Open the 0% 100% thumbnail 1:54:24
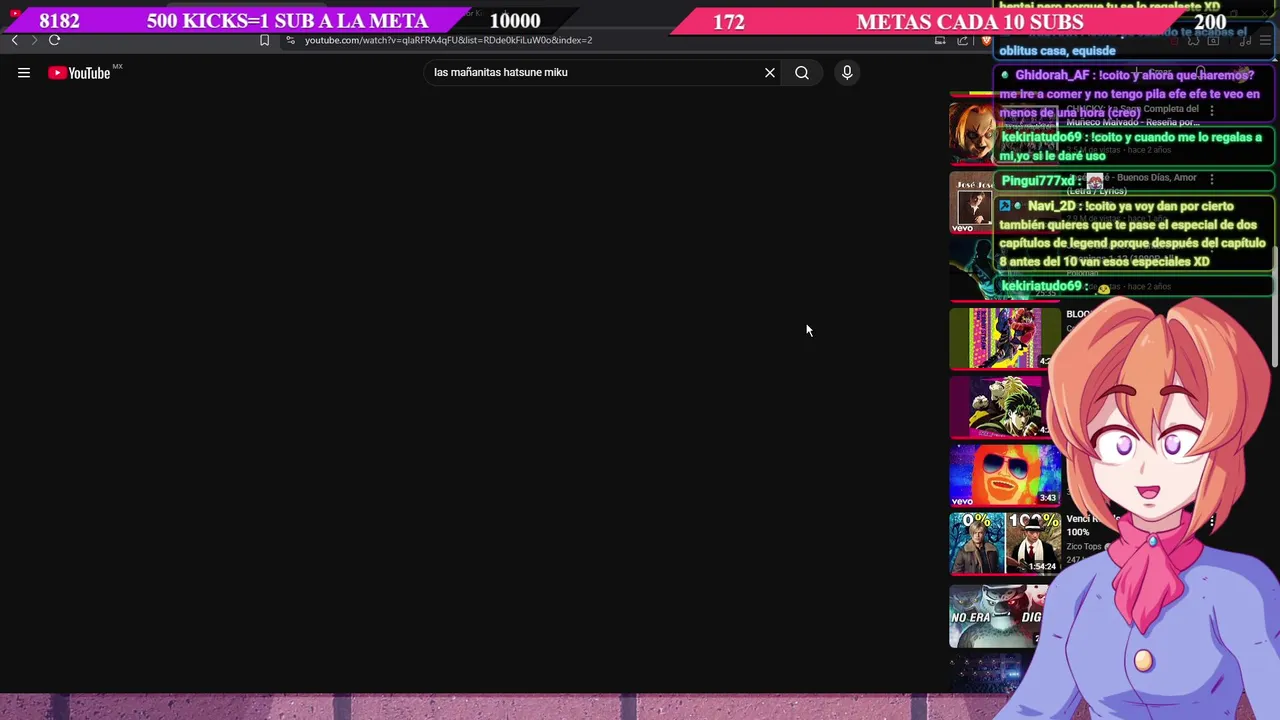Viewport: 1280px width, 720px height. (x=1004, y=544)
